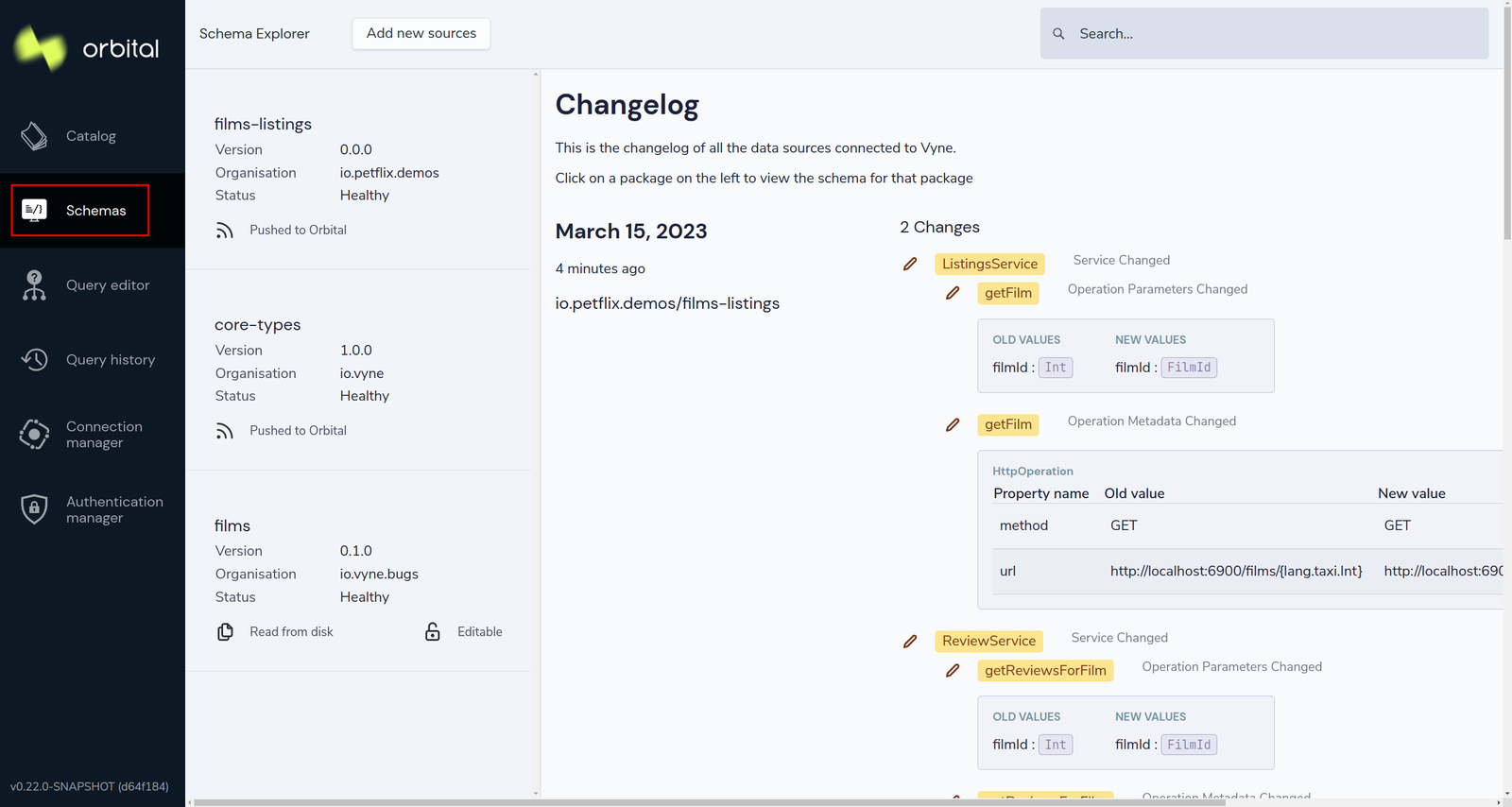The height and width of the screenshot is (807, 1512).
Task: Open the io.petflix.demos/films-listings package link
Action: click(667, 303)
